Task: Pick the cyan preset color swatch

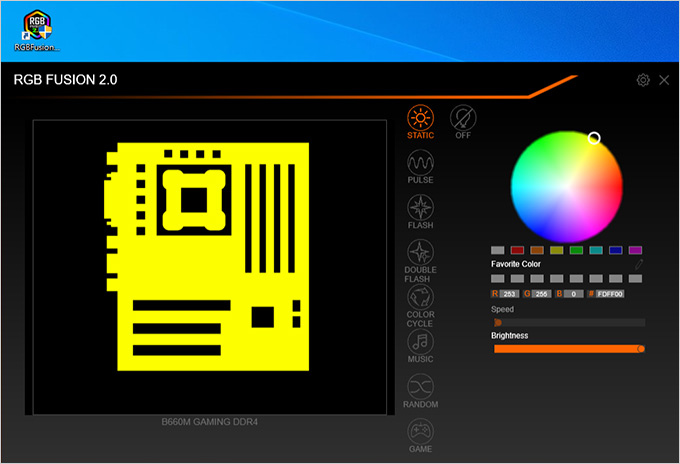Action: [x=596, y=250]
